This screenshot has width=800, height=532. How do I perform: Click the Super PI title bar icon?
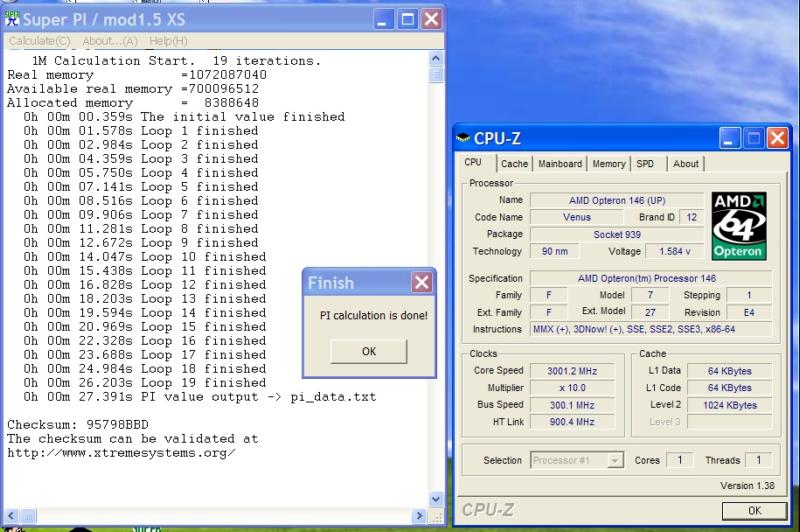(13, 18)
